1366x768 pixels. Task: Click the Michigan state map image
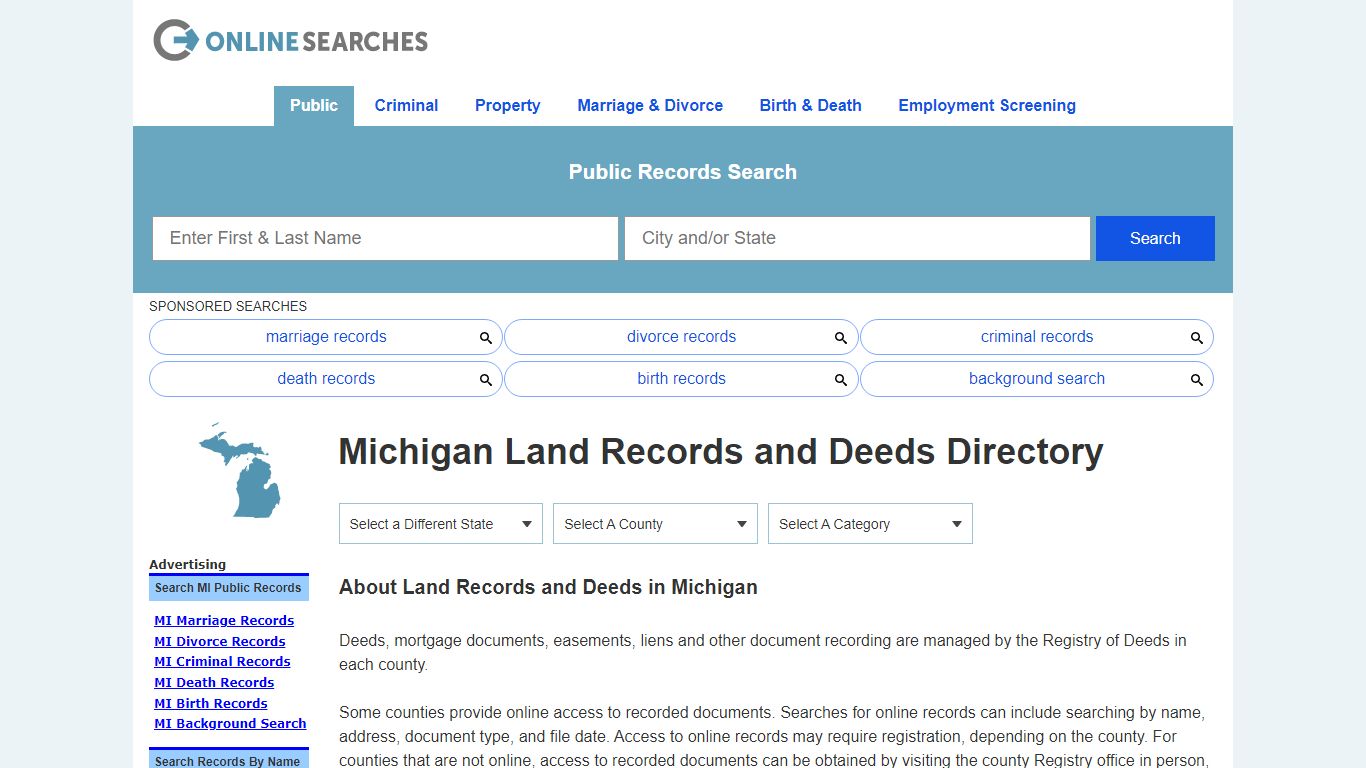pos(240,470)
